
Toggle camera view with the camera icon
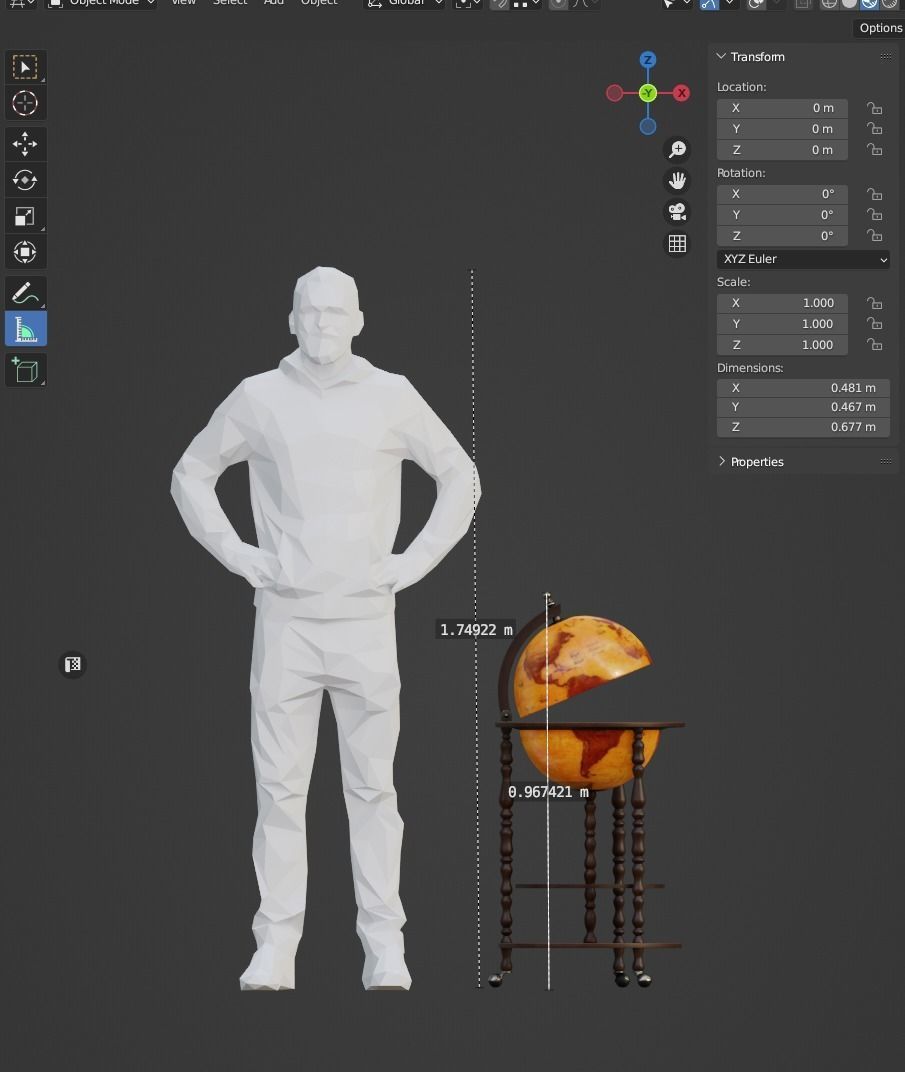677,212
